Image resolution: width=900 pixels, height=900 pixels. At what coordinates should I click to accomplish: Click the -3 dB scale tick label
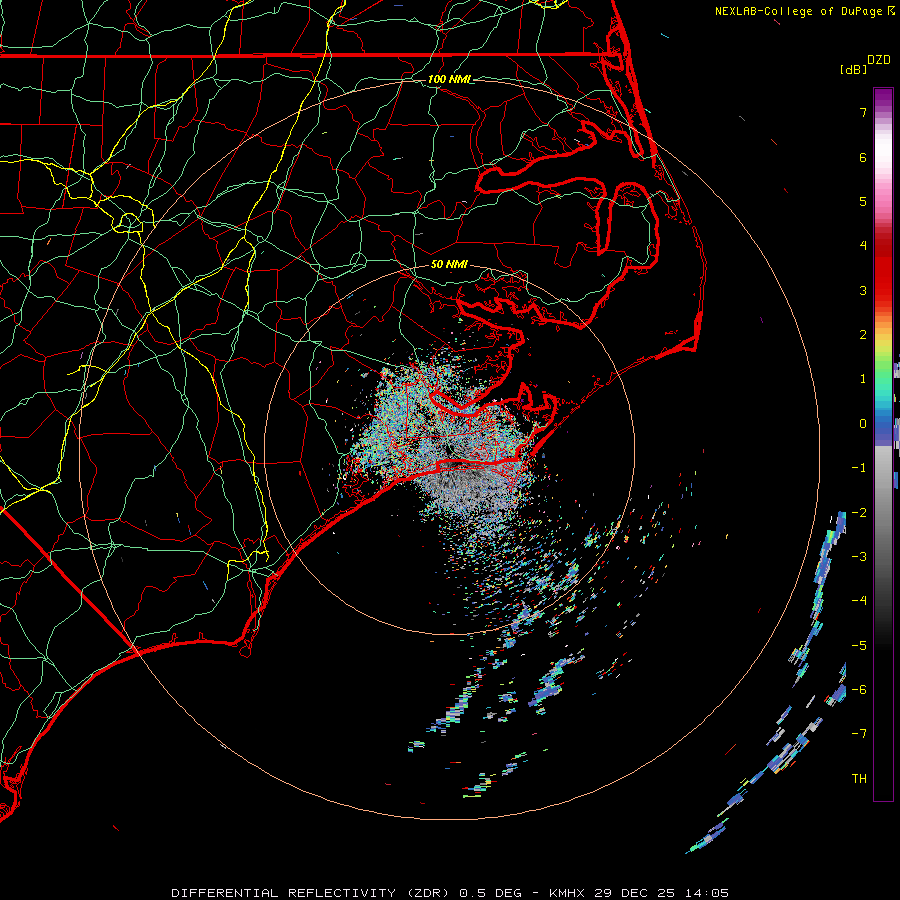tap(859, 557)
